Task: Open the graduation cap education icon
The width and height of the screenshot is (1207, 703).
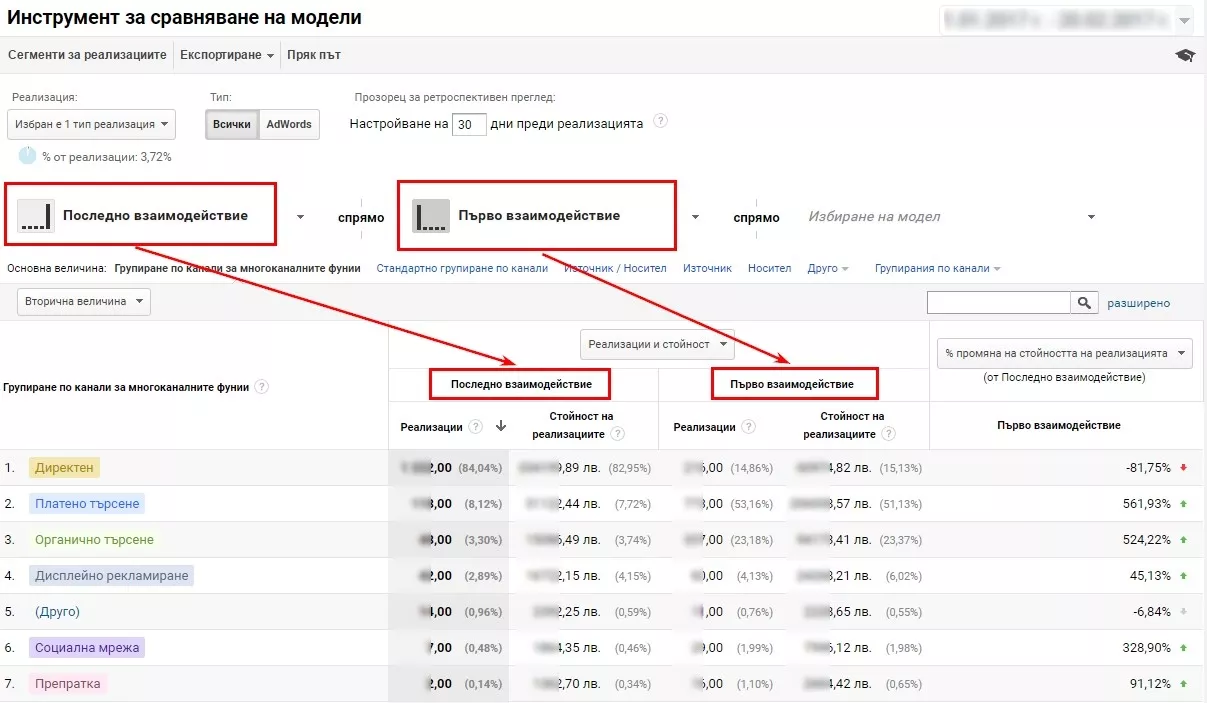Action: coord(1185,55)
